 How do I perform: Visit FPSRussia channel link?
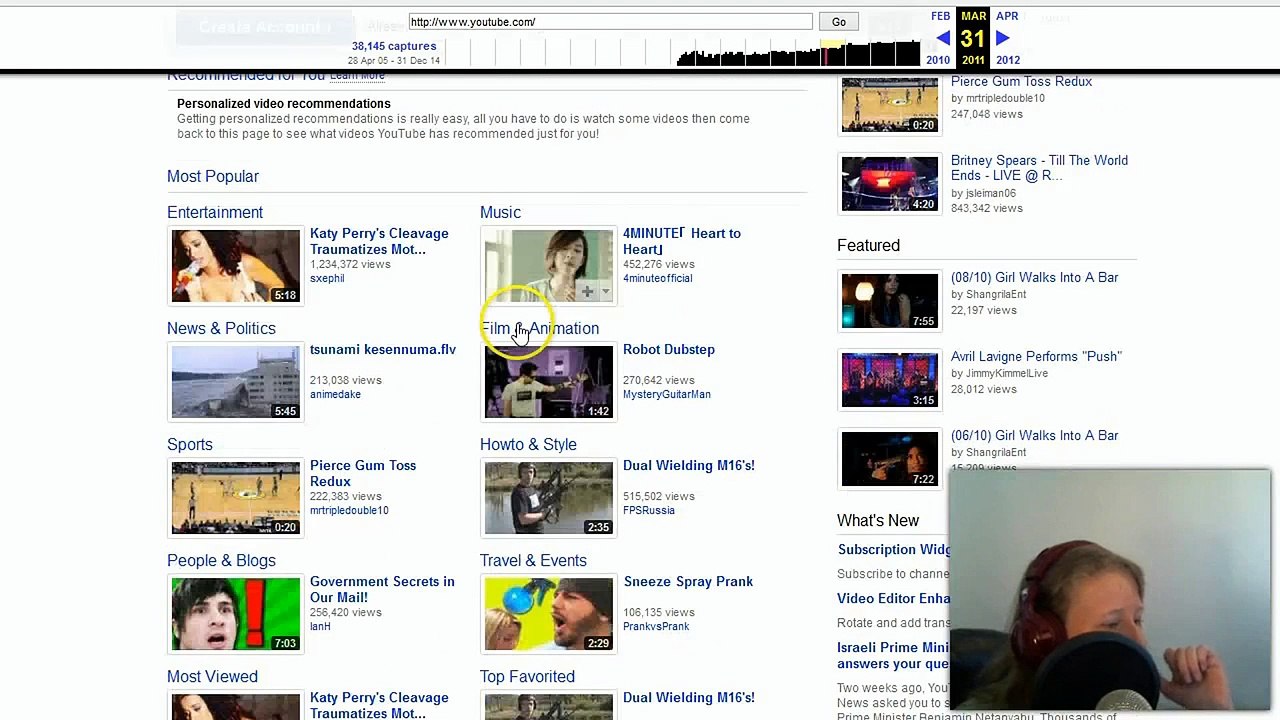click(x=649, y=510)
